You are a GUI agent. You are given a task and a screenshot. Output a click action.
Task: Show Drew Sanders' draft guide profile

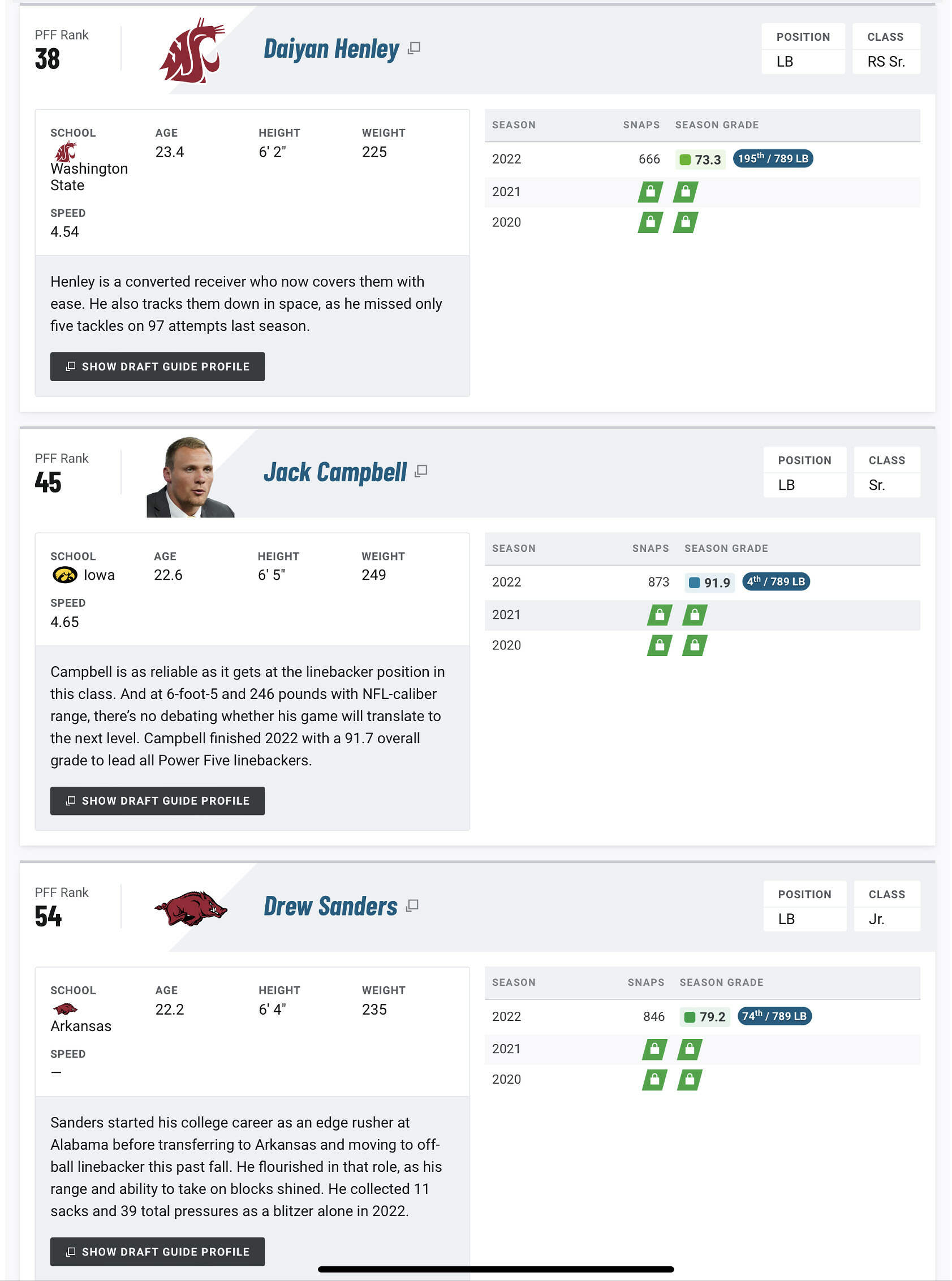(x=157, y=1252)
